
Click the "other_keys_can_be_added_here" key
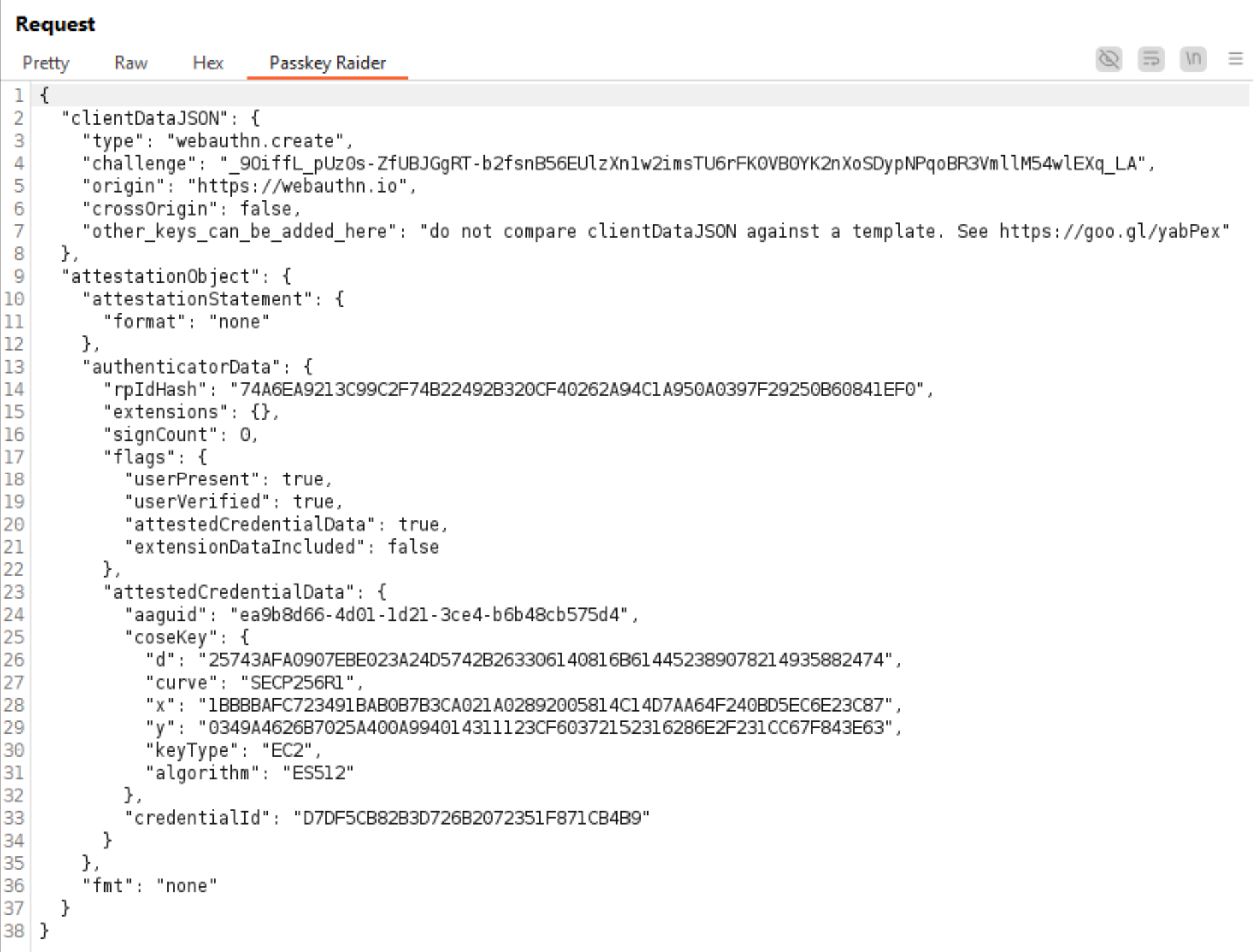click(240, 232)
